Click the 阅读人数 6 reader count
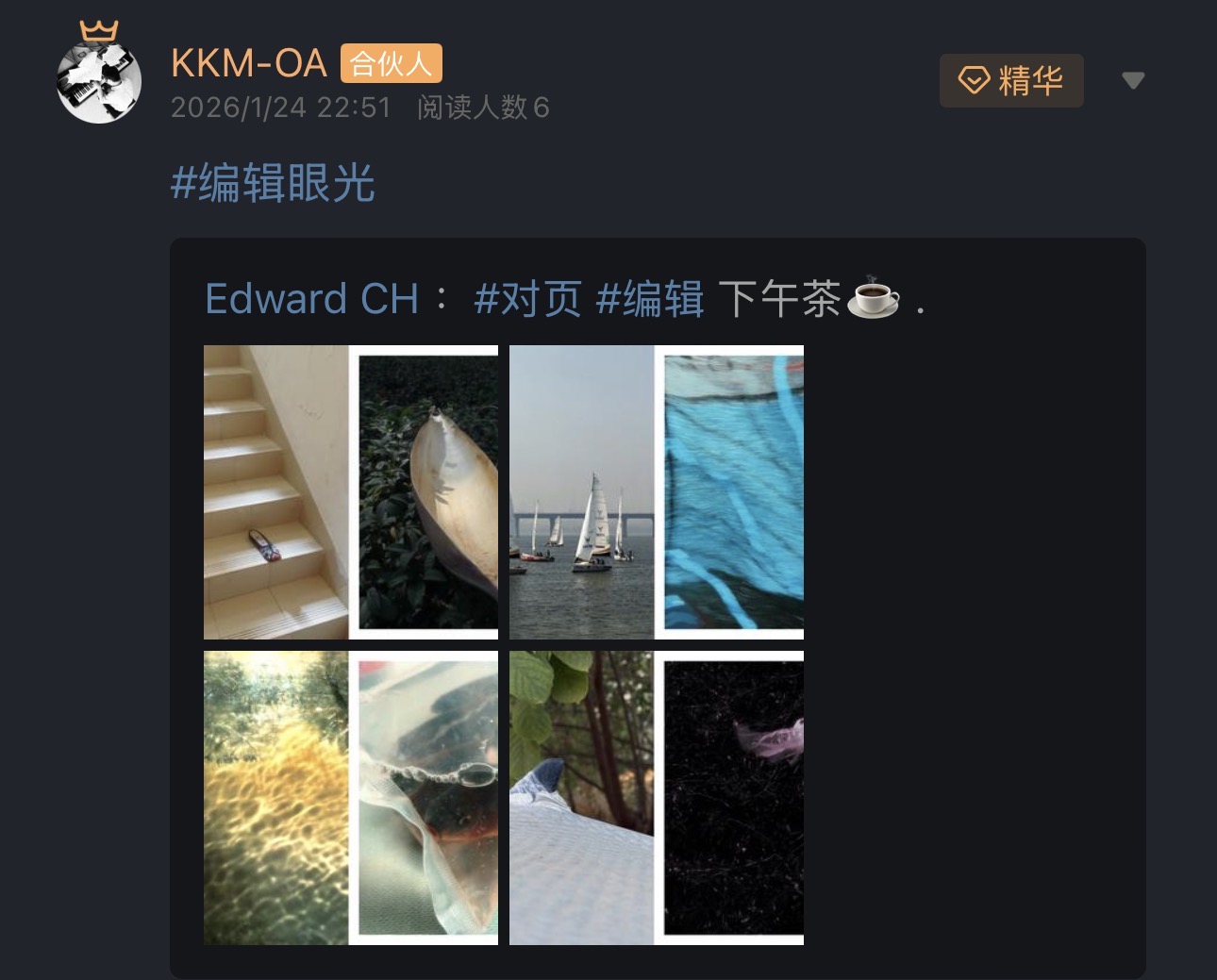Image resolution: width=1217 pixels, height=980 pixels. [x=483, y=108]
